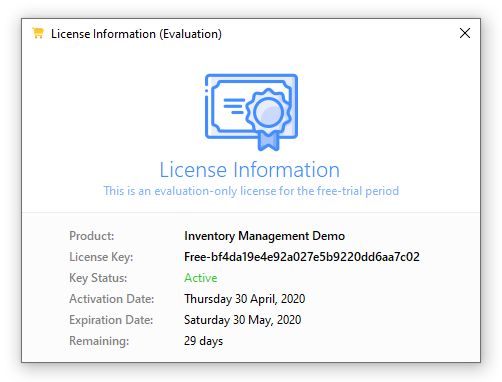Viewport: 502px width, 382px height.
Task: Click the certificate license icon
Action: [x=251, y=112]
